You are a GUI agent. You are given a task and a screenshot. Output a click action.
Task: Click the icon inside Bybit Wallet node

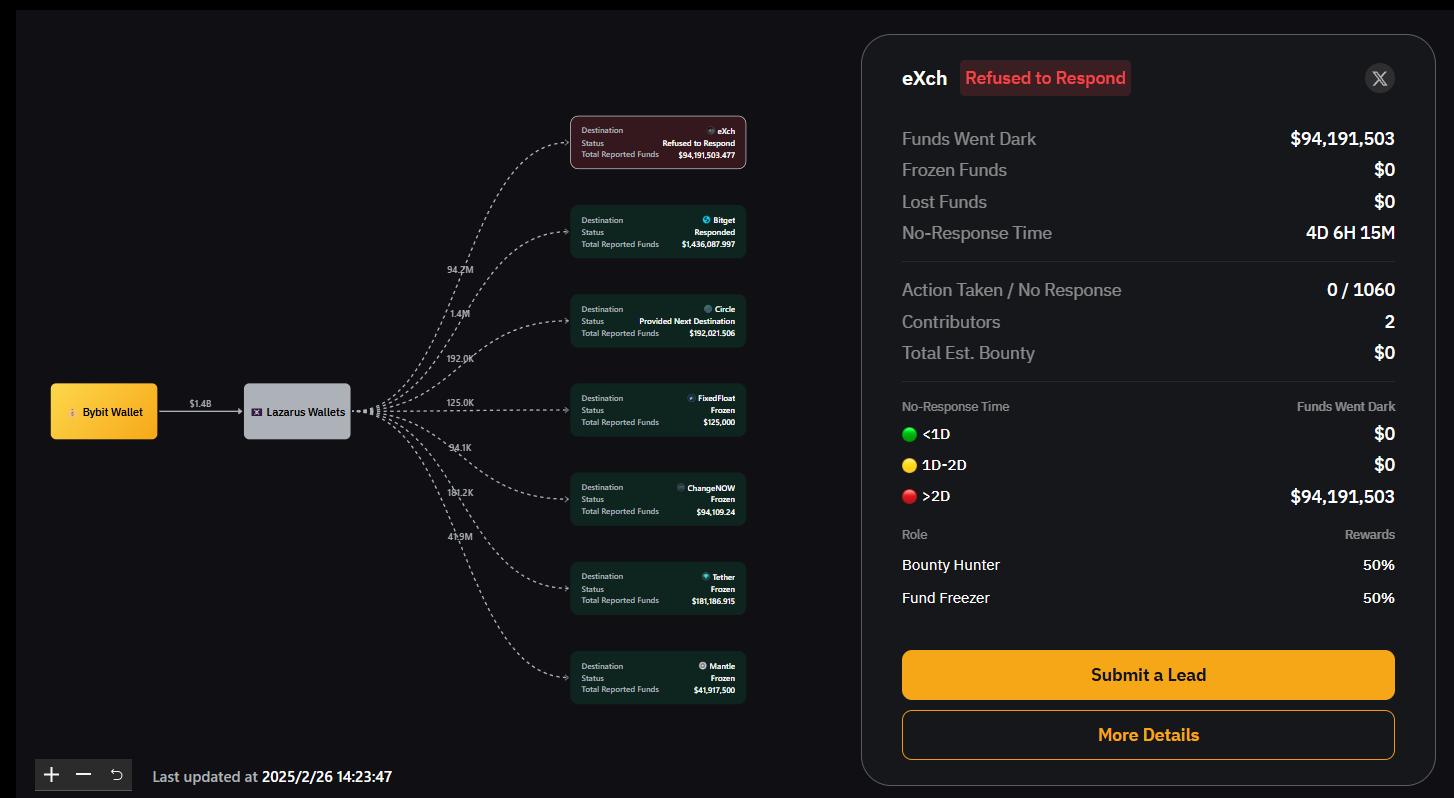pos(73,412)
